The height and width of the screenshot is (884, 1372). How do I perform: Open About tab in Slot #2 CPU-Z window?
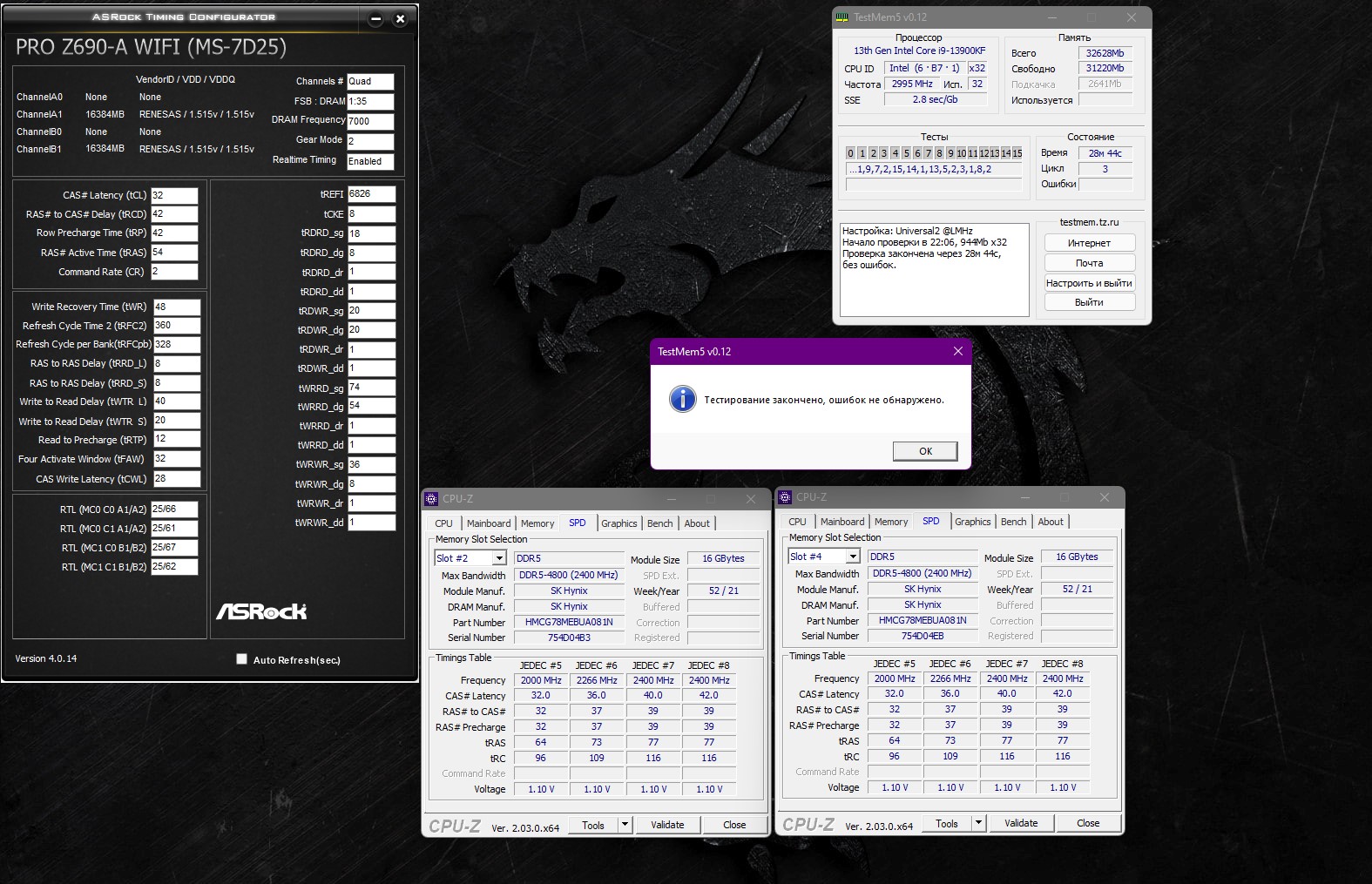coord(697,523)
